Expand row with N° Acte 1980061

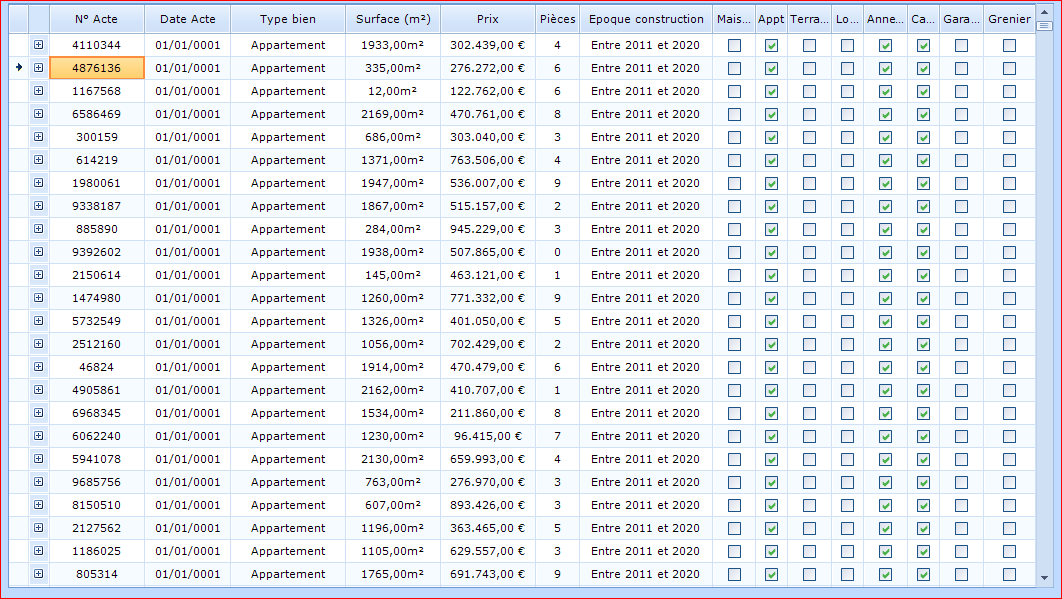(39, 183)
